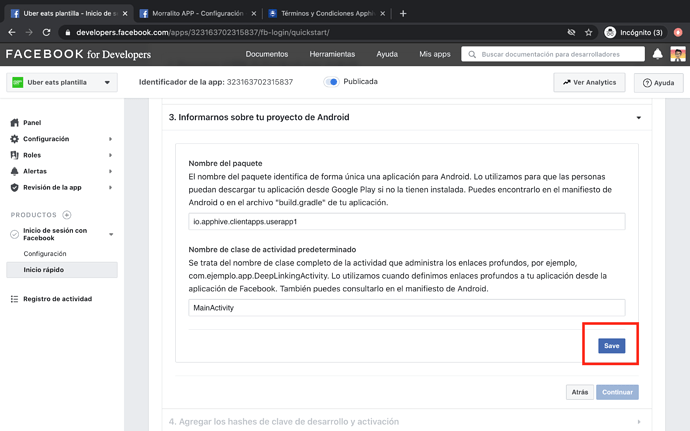Toggle the Publicada switch

point(331,82)
